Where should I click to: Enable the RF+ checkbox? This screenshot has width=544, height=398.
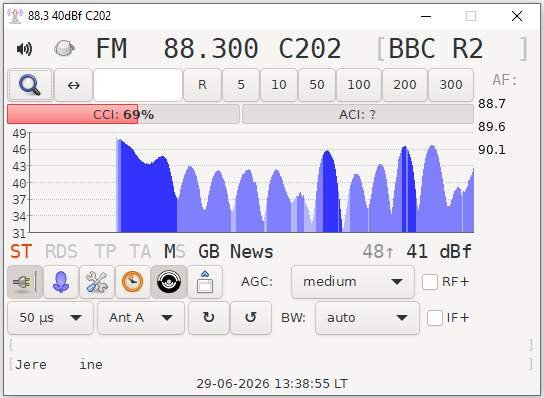[x=430, y=282]
